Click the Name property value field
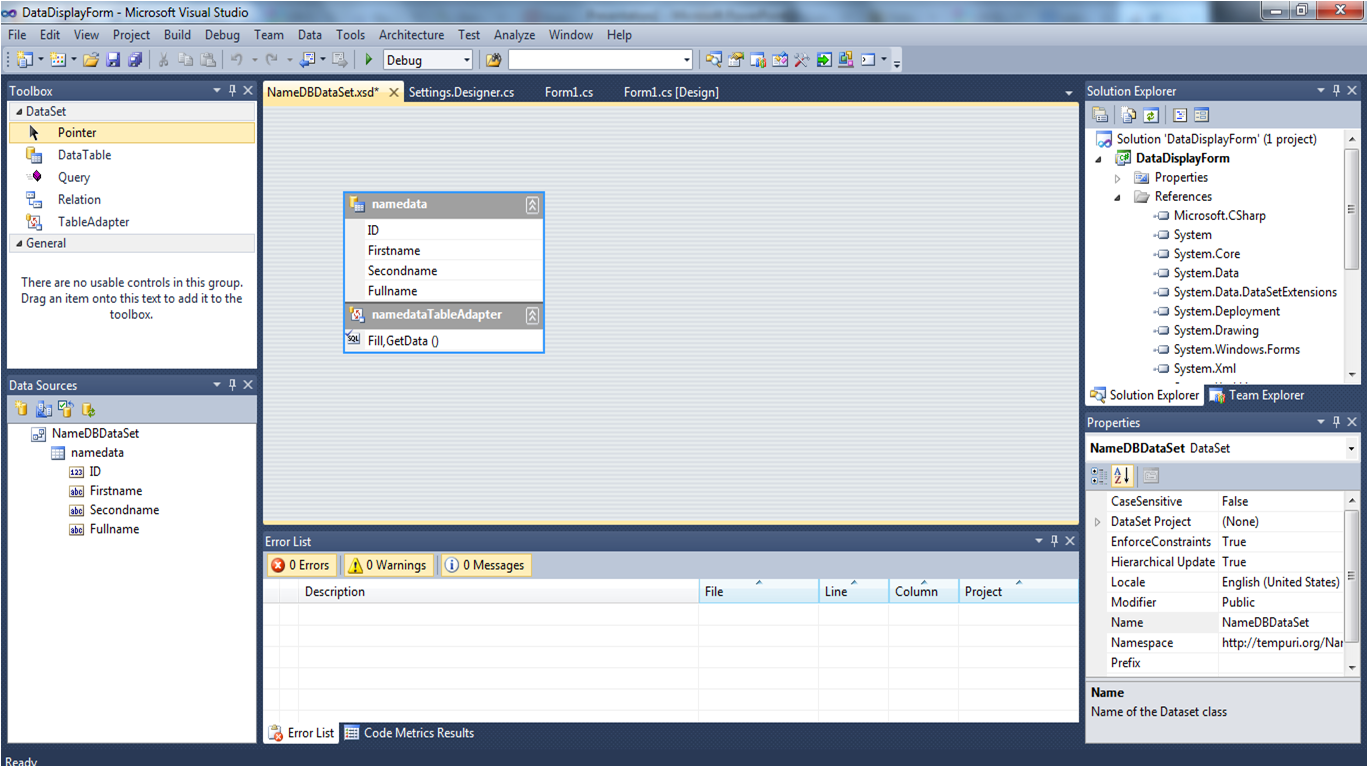Image resolution: width=1368 pixels, height=767 pixels. click(x=1281, y=622)
